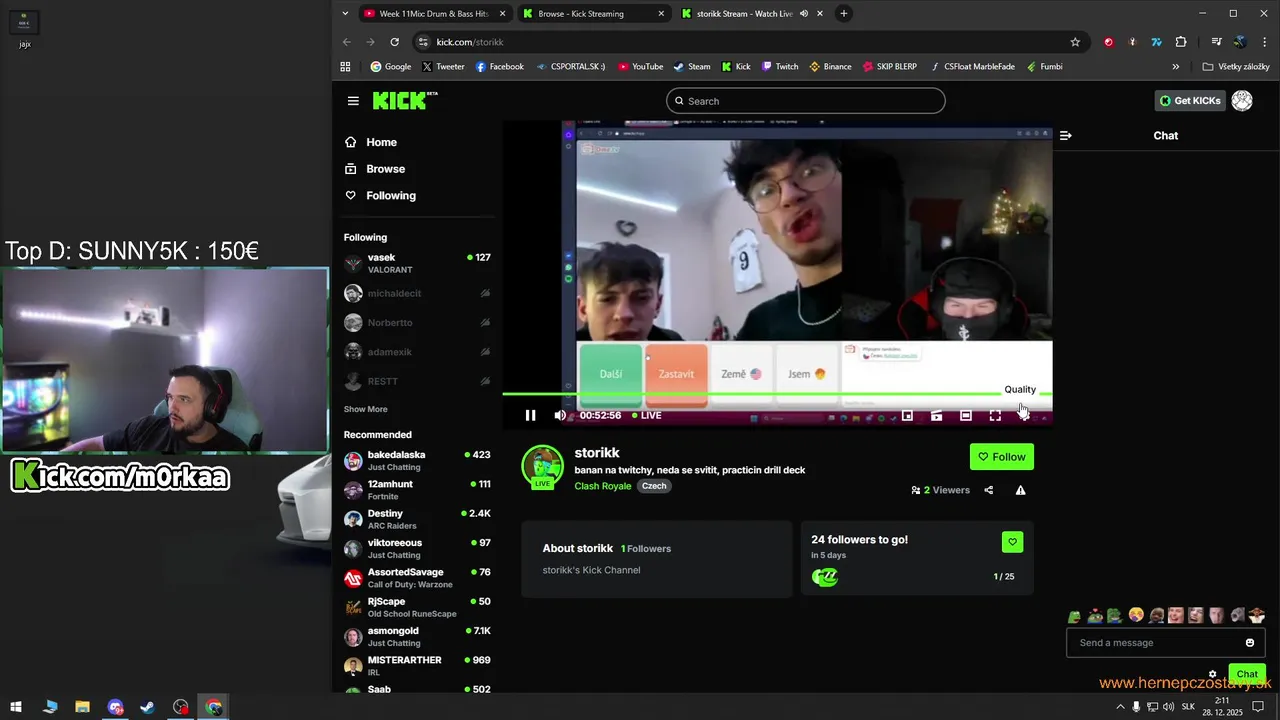Click the stream progress bar
1280x720 pixels.
[x=777, y=394]
